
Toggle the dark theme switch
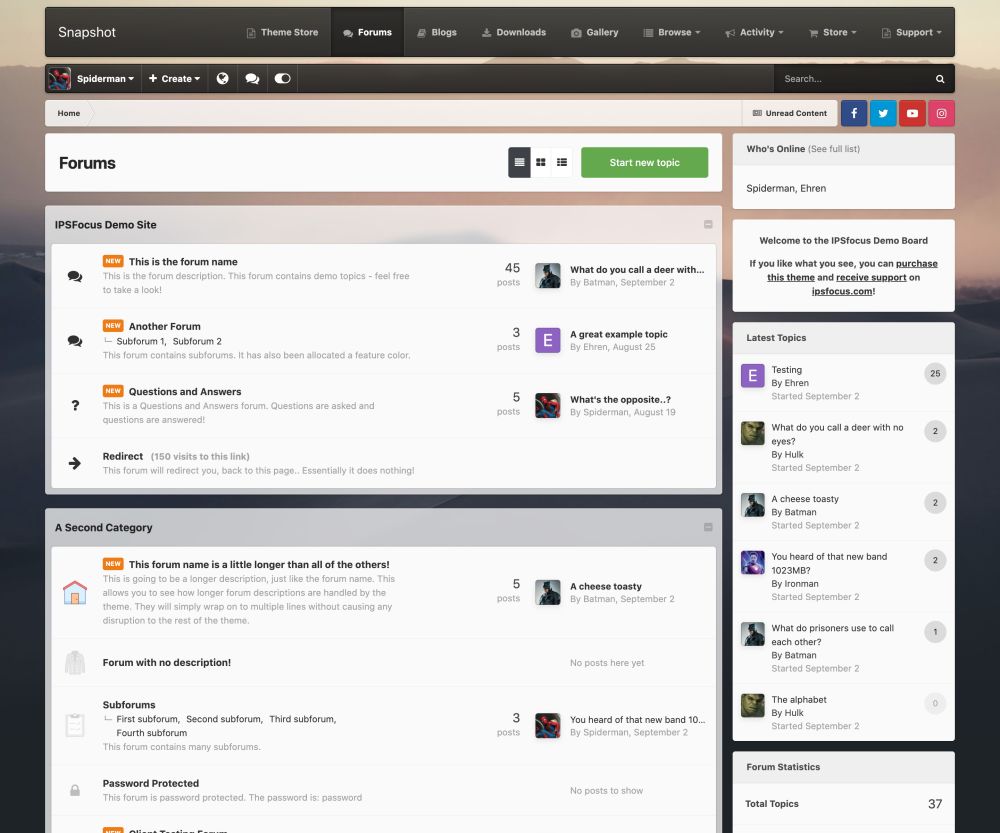(x=282, y=78)
